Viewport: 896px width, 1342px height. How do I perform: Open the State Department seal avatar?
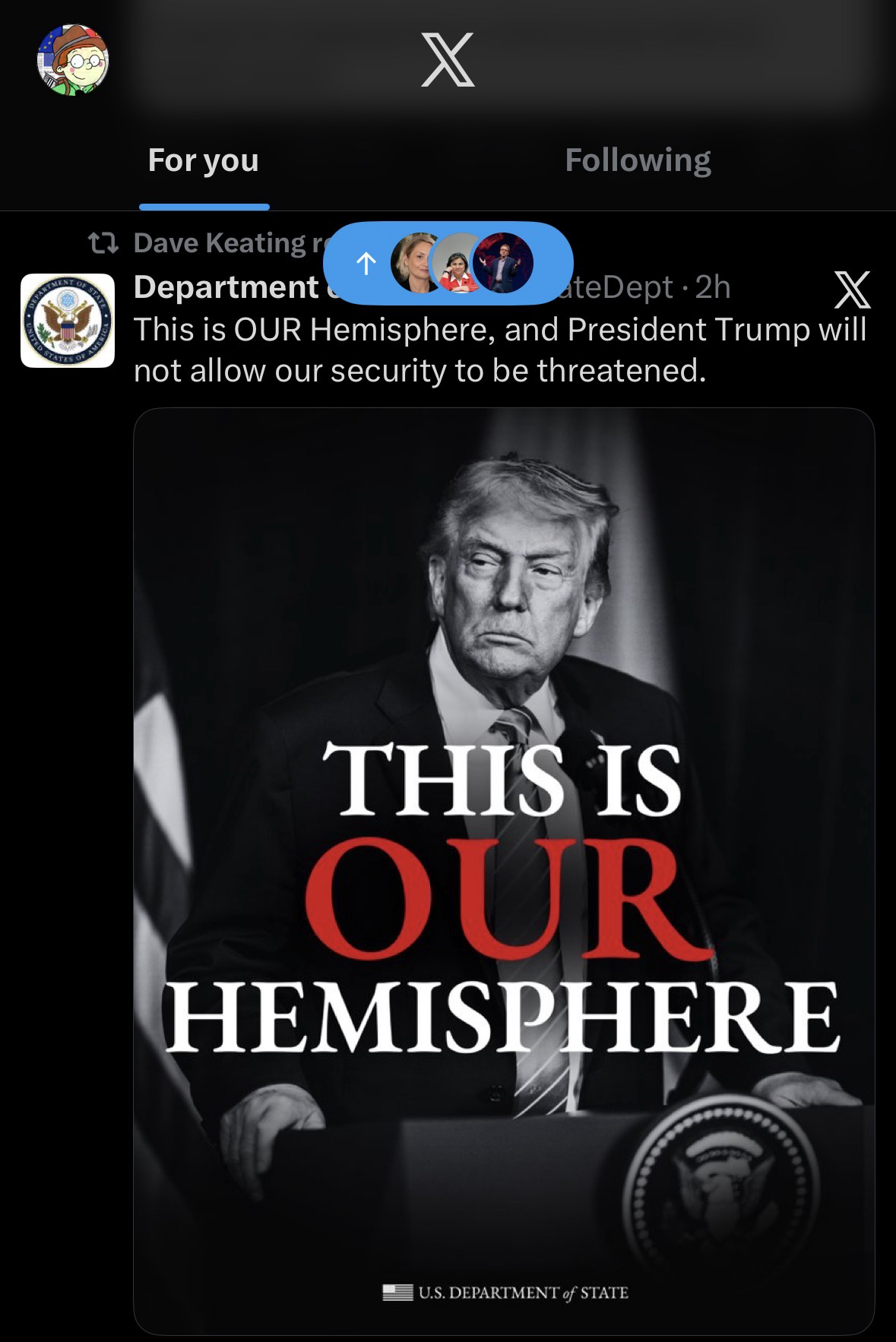(68, 321)
